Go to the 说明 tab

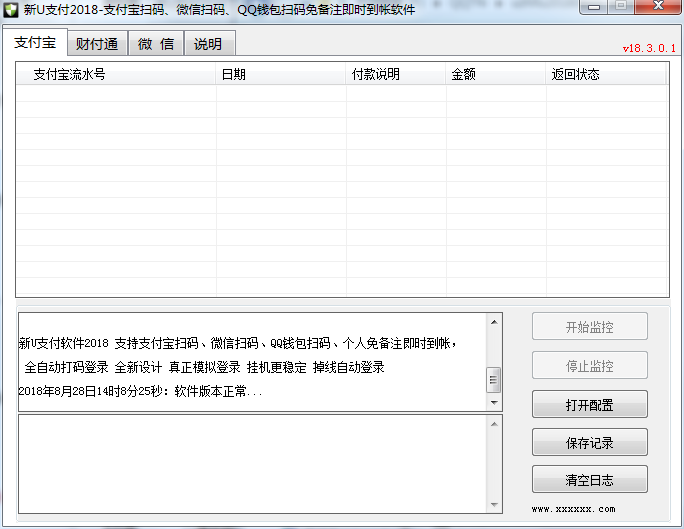[208, 44]
